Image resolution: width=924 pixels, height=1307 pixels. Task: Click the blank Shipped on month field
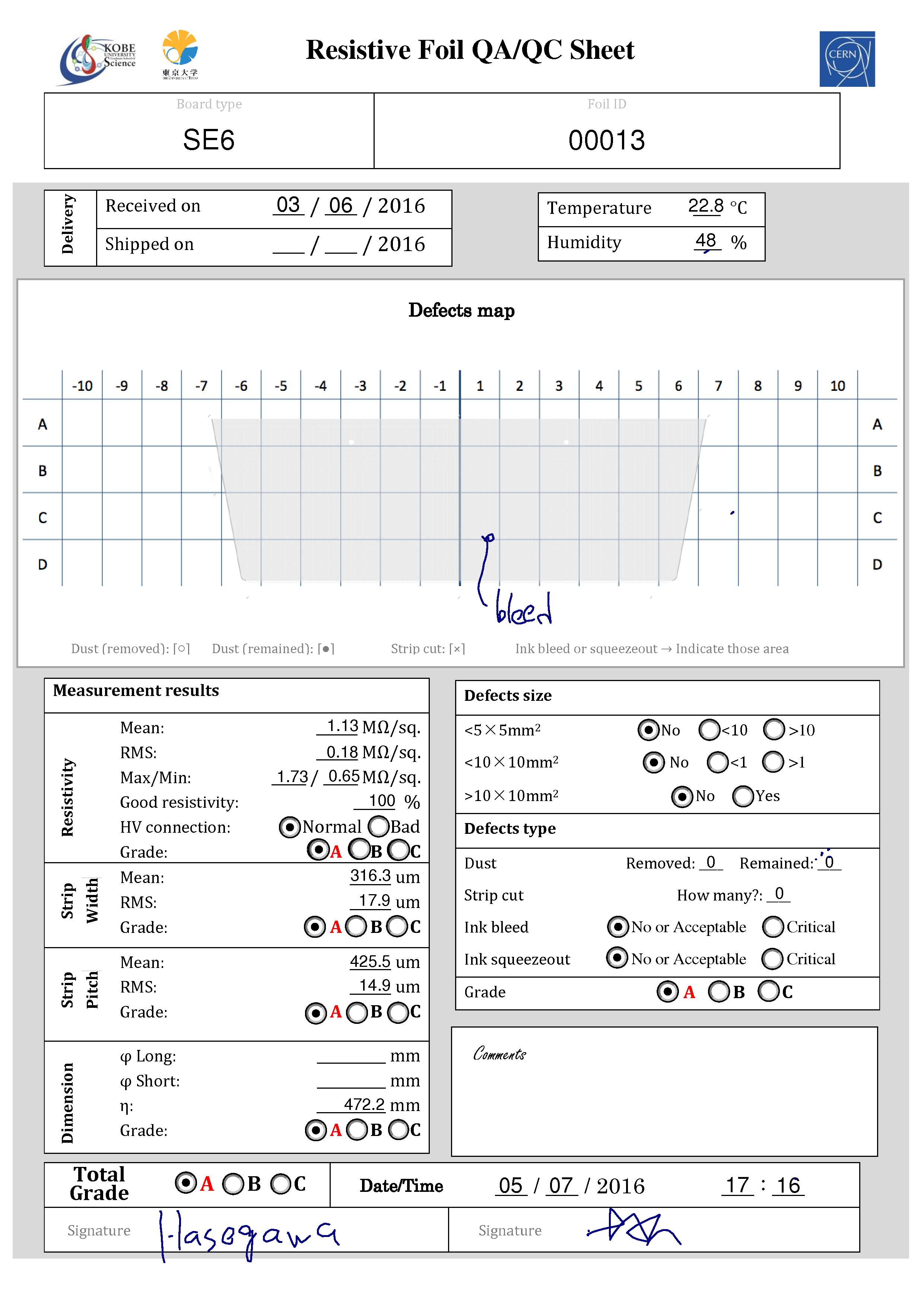click(x=341, y=245)
